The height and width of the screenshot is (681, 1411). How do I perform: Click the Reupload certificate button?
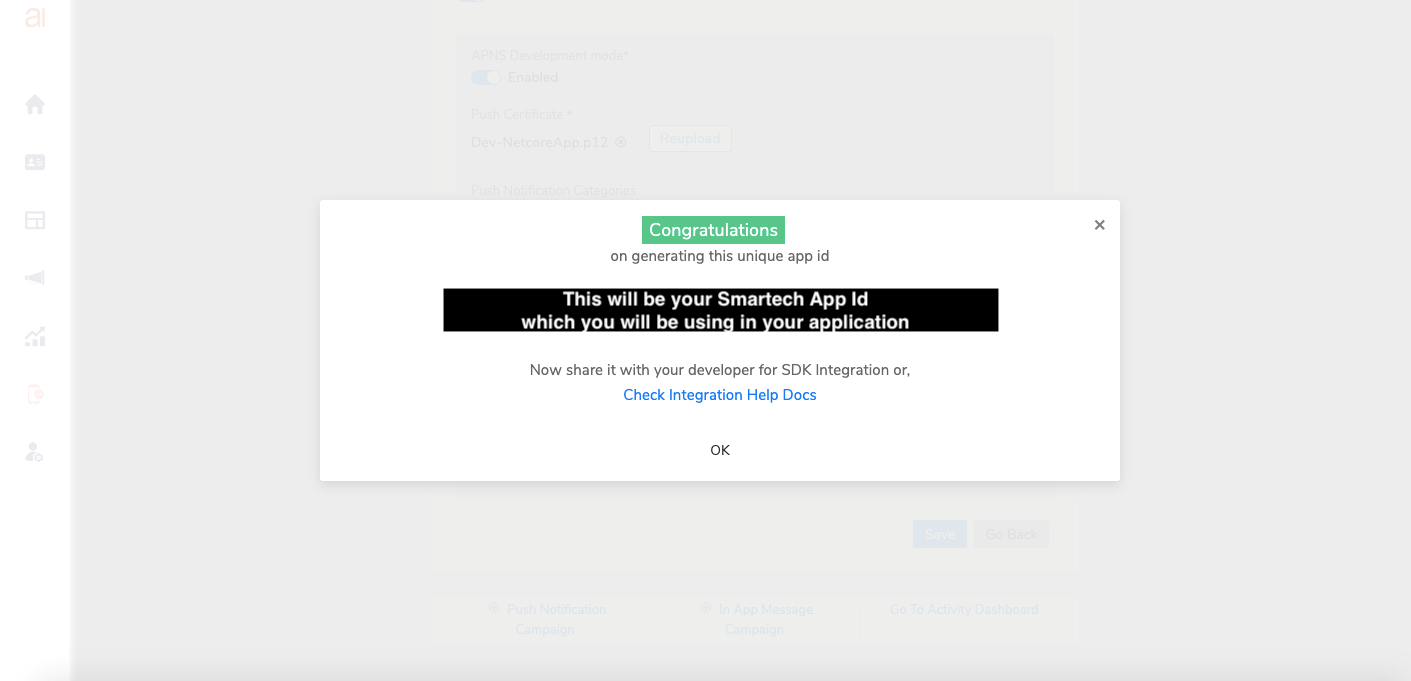coord(690,139)
